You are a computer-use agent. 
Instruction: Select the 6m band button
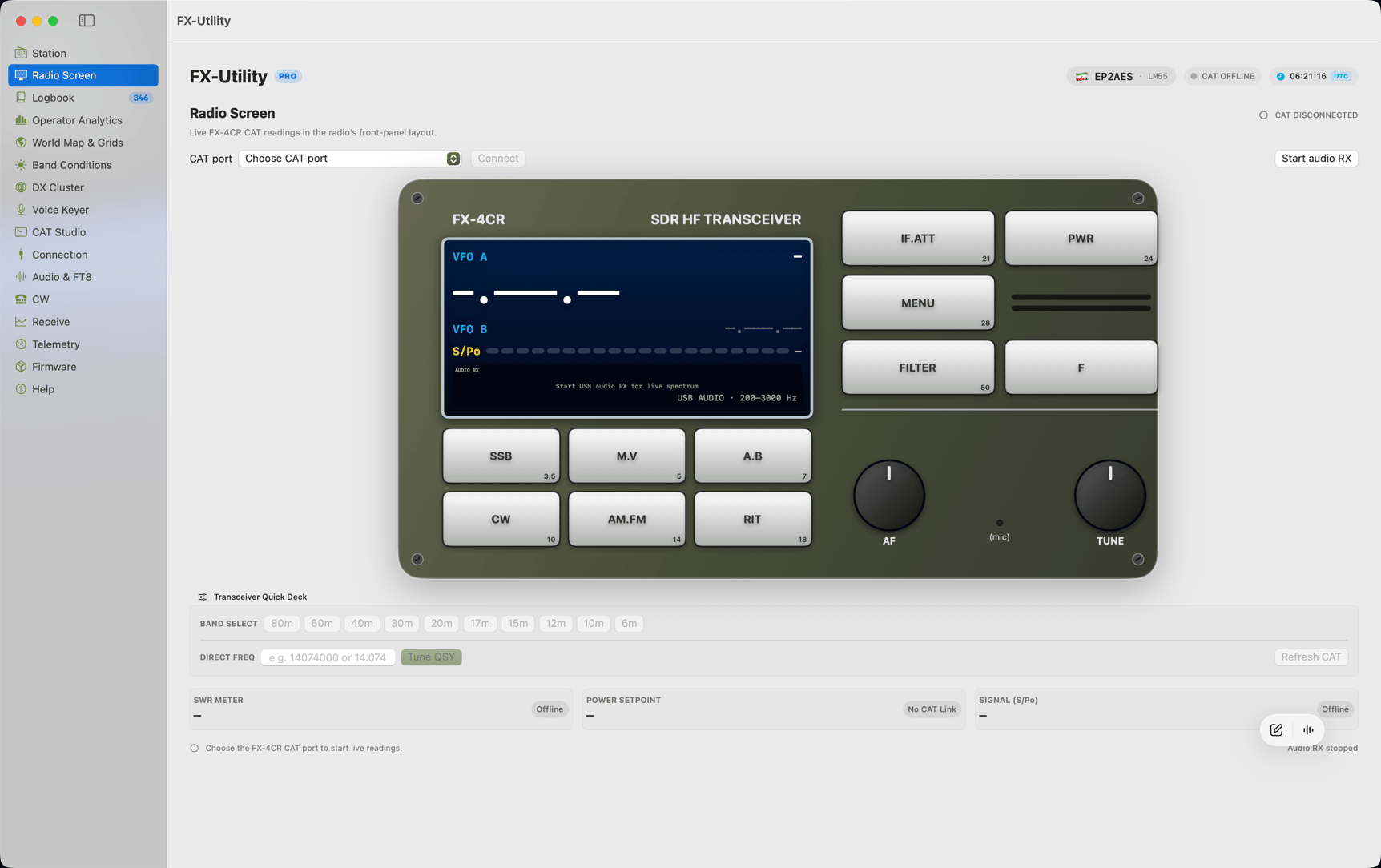tap(630, 624)
